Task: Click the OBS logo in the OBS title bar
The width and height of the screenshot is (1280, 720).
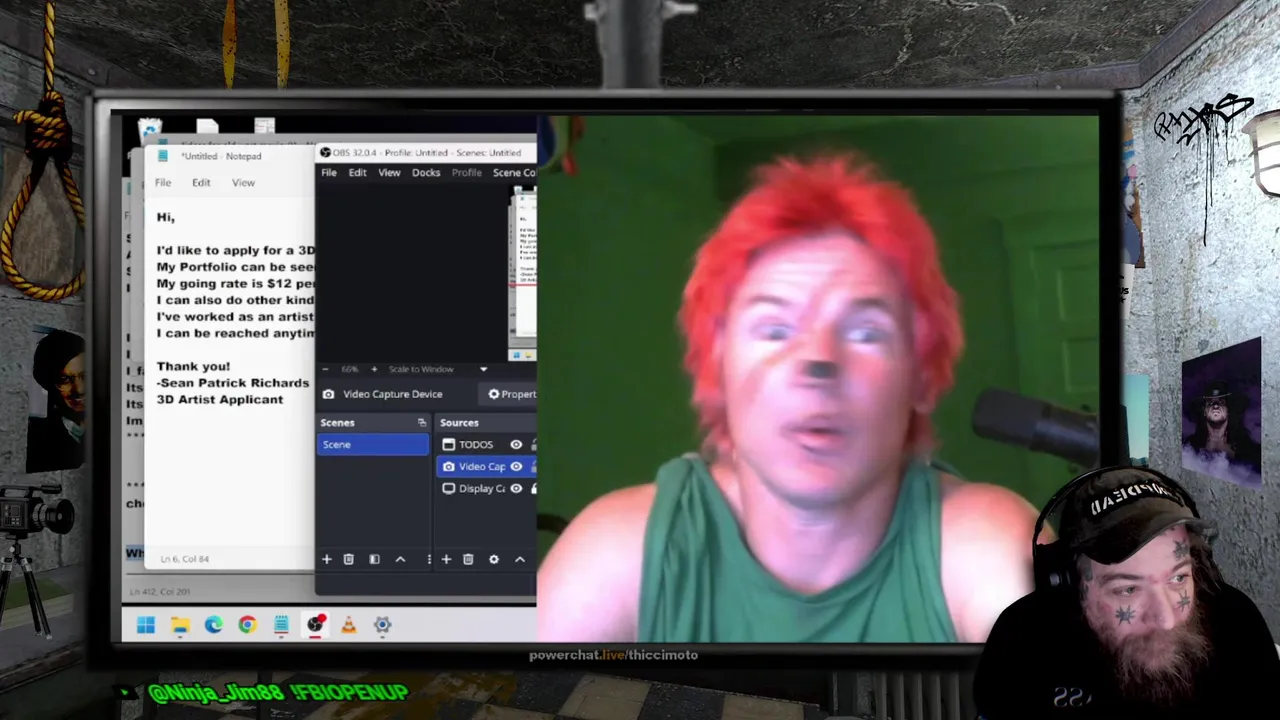Action: click(x=325, y=152)
